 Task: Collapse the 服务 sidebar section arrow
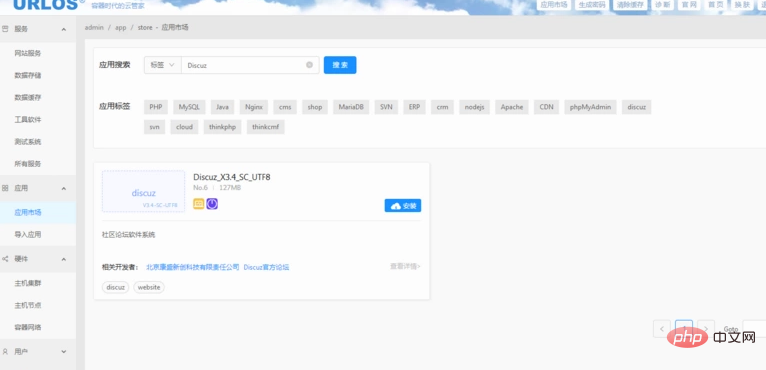[x=64, y=29]
